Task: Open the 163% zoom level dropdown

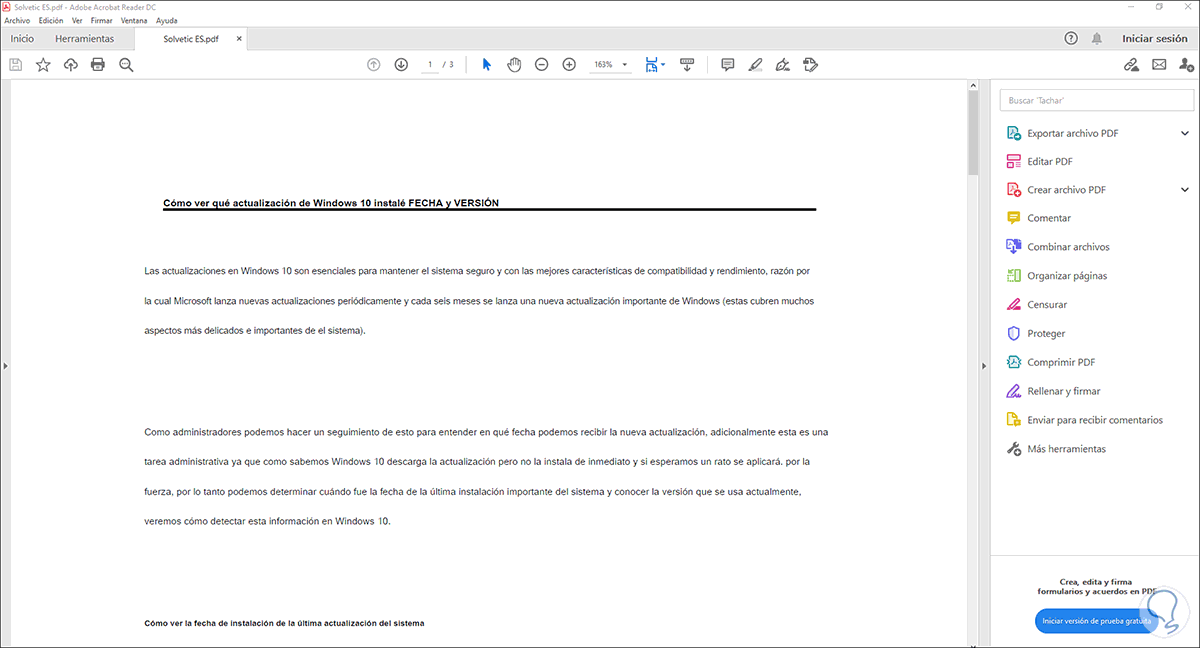Action: pos(610,65)
